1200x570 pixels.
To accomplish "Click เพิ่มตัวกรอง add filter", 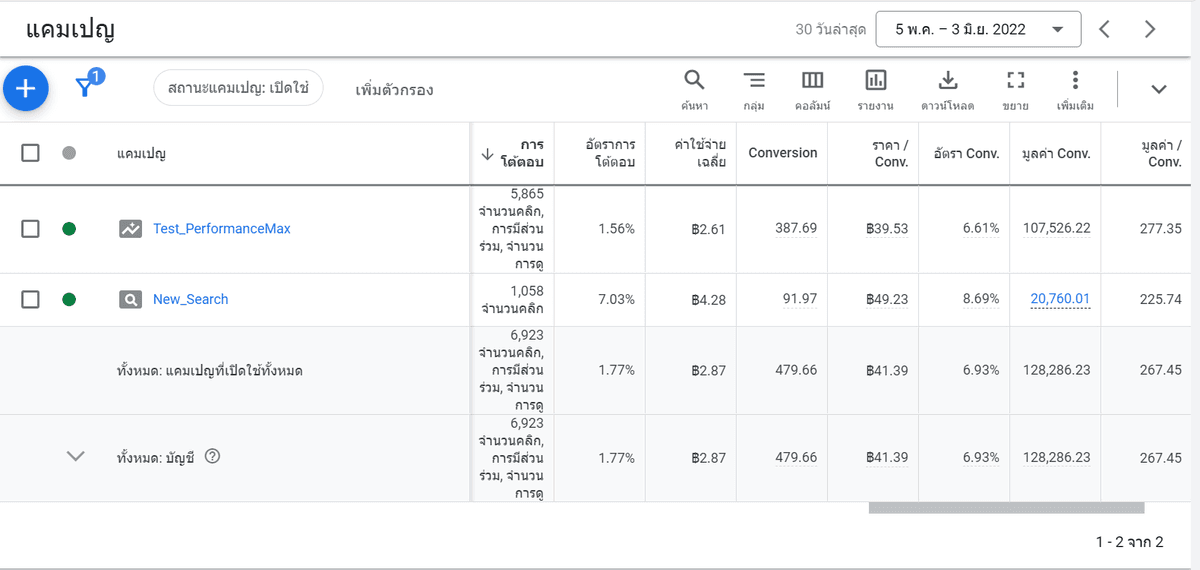I will point(394,90).
